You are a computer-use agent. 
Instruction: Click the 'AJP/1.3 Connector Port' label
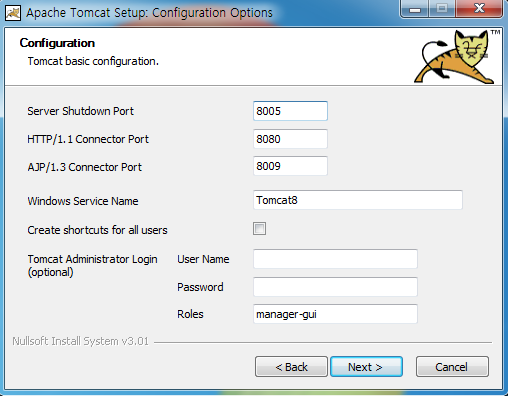click(x=85, y=167)
